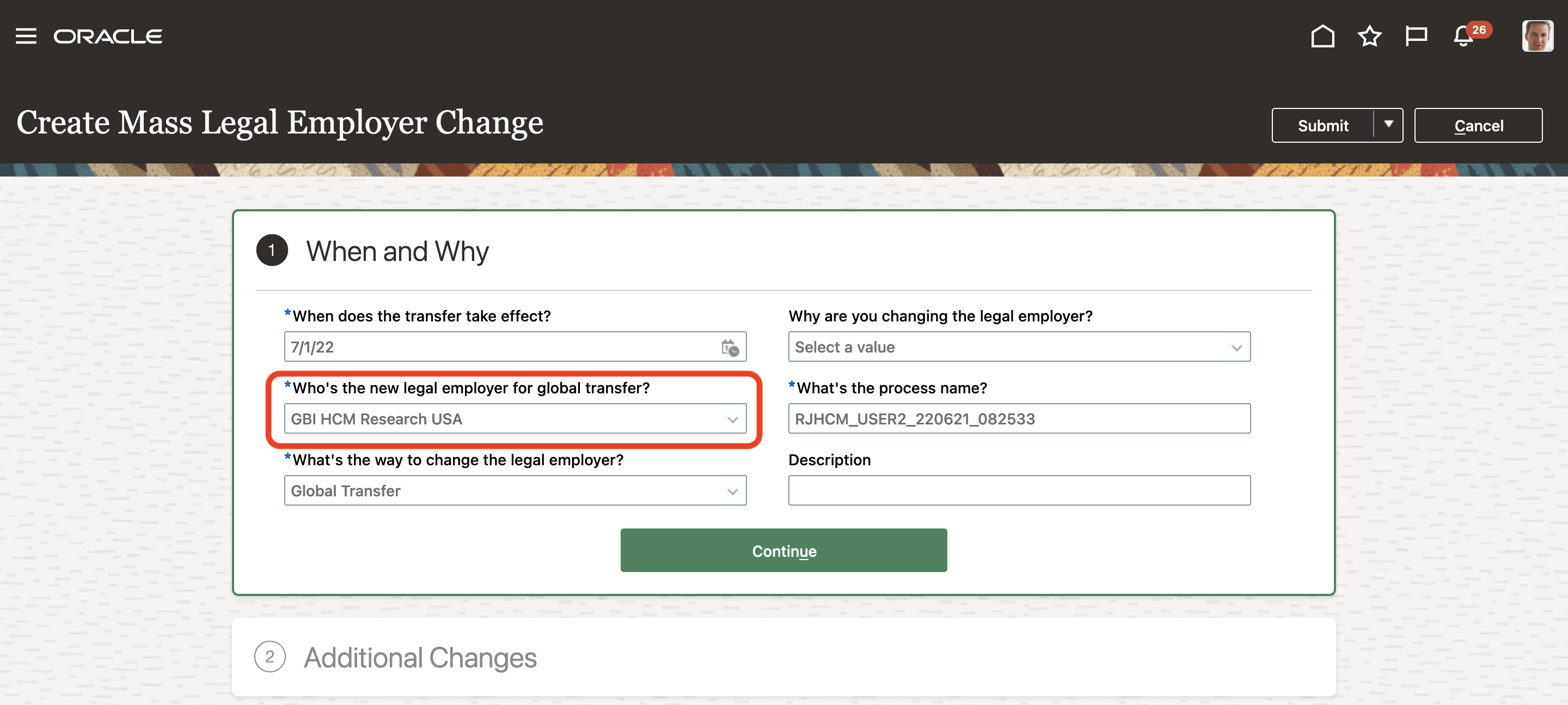The width and height of the screenshot is (1568, 705).
Task: Open the legal employer change method dropdown
Action: [515, 491]
